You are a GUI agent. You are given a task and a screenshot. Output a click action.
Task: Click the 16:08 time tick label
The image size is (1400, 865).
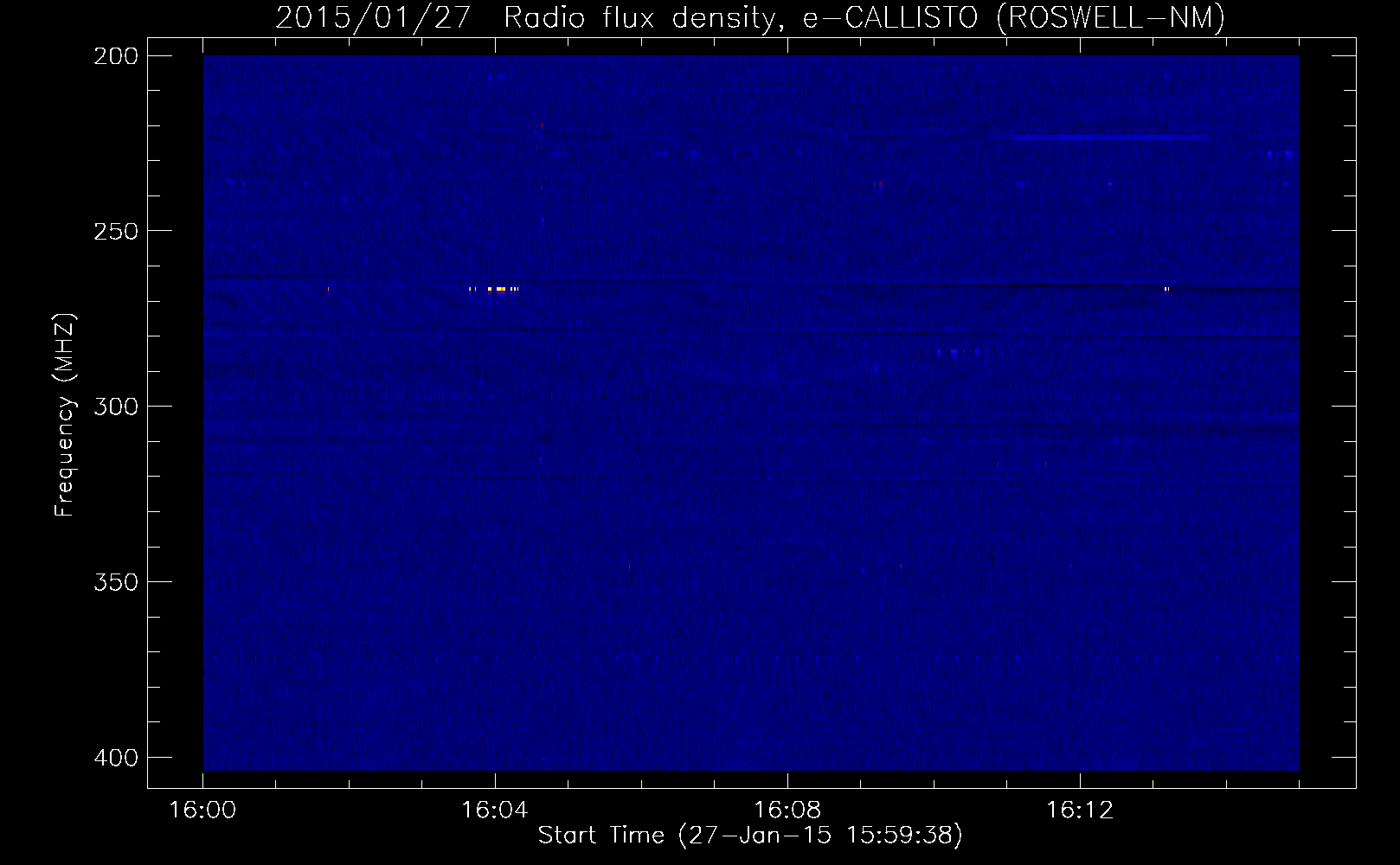tap(787, 811)
